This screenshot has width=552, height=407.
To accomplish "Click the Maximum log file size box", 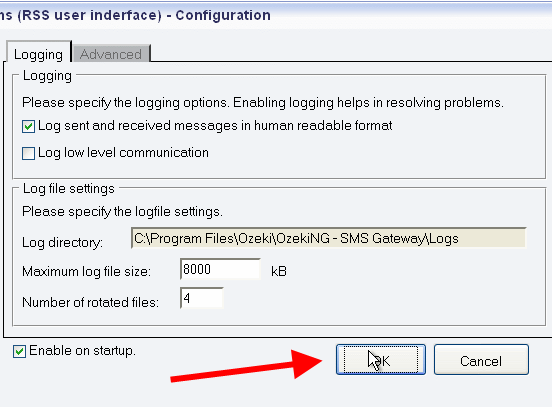I will pos(220,269).
